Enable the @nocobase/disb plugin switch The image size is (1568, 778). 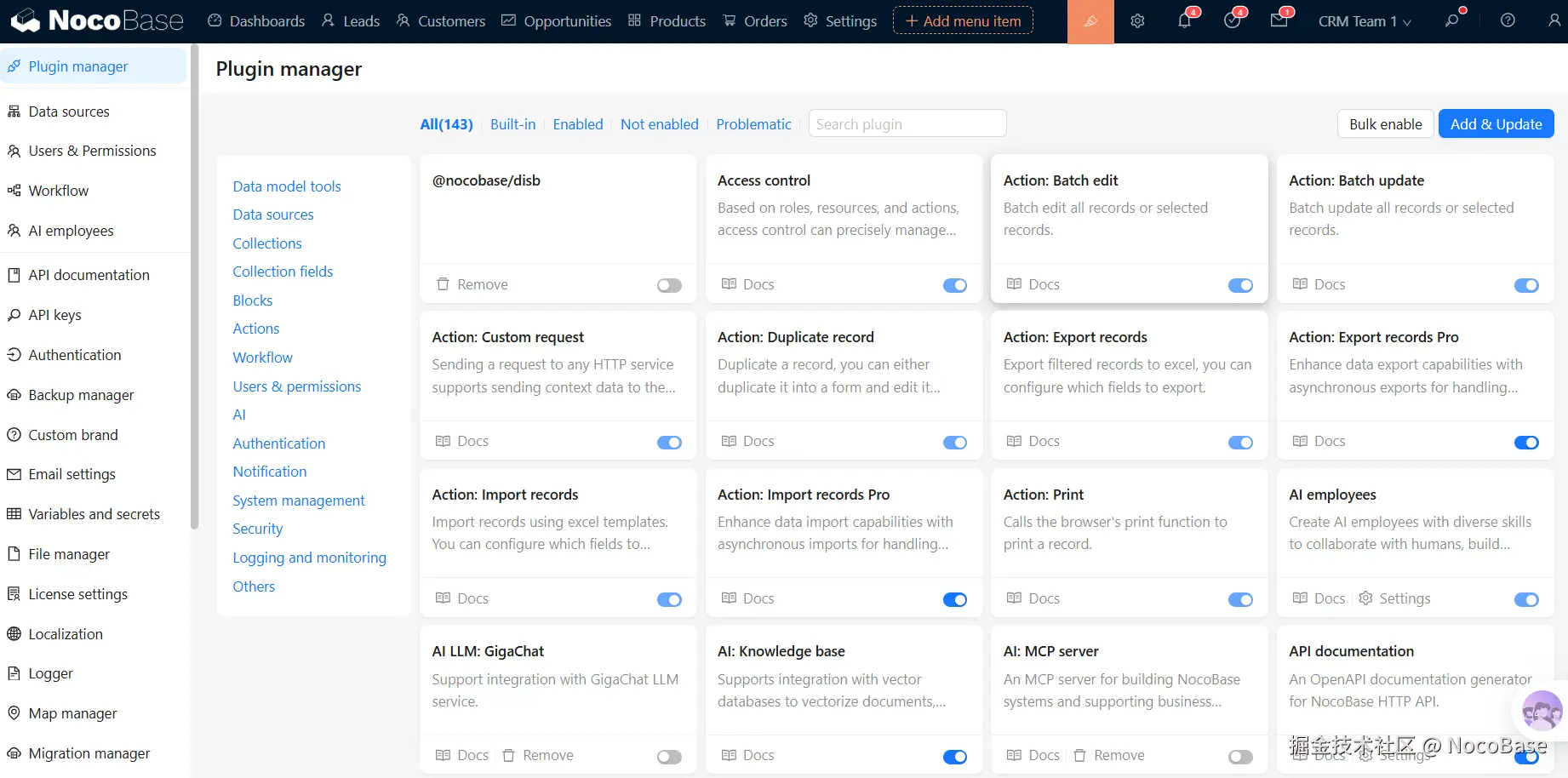pos(669,285)
